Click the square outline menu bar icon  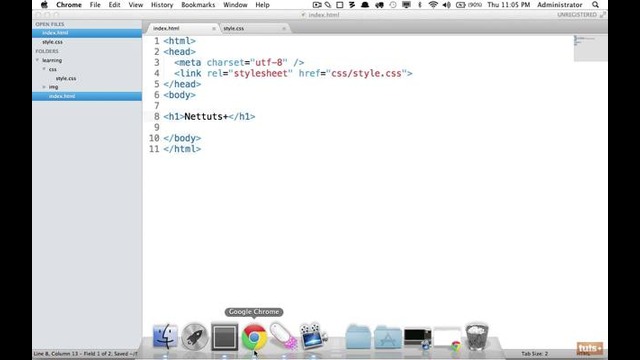pyautogui.click(x=340, y=5)
